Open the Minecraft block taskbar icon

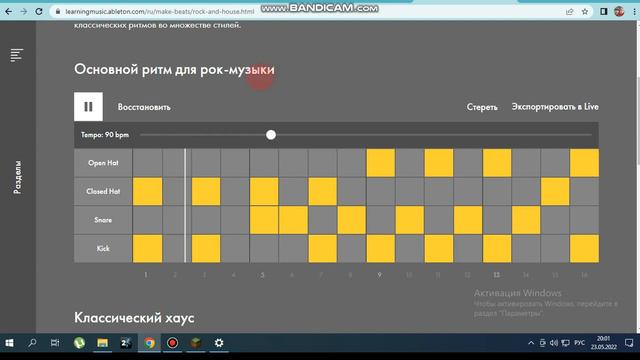point(196,343)
